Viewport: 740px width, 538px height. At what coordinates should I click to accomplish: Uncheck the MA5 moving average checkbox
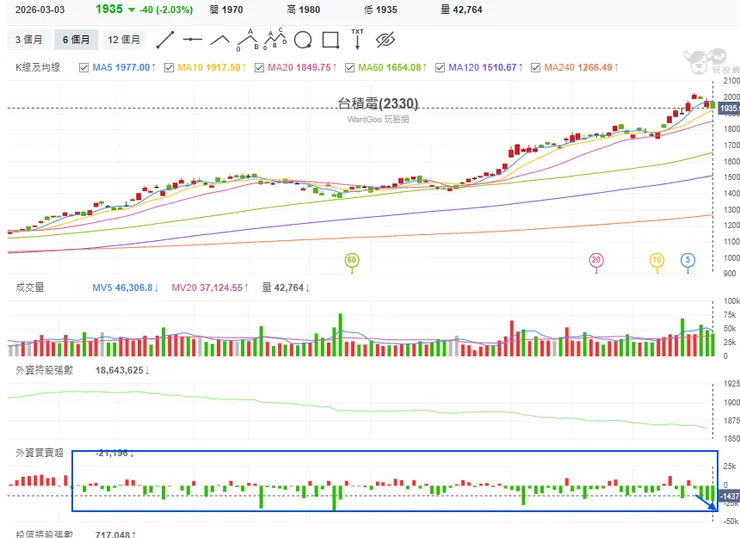coord(84,67)
